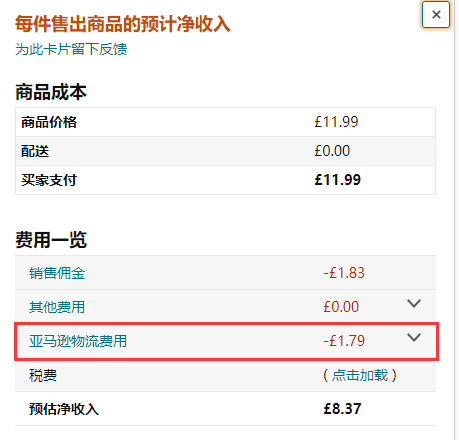Select the 其他费用 amount £0.00
The image size is (459, 440).
point(341,307)
